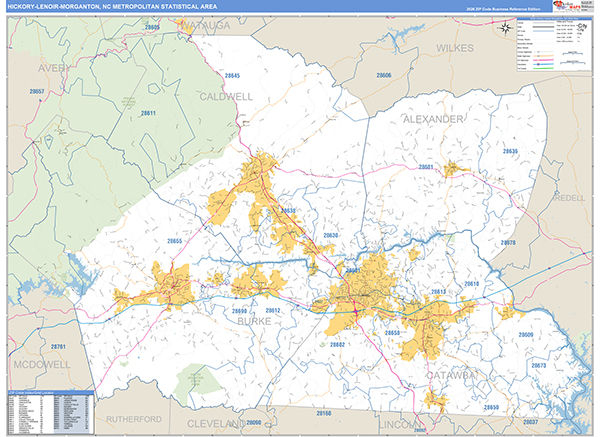Select the ALEXANDER county label

coord(432,118)
